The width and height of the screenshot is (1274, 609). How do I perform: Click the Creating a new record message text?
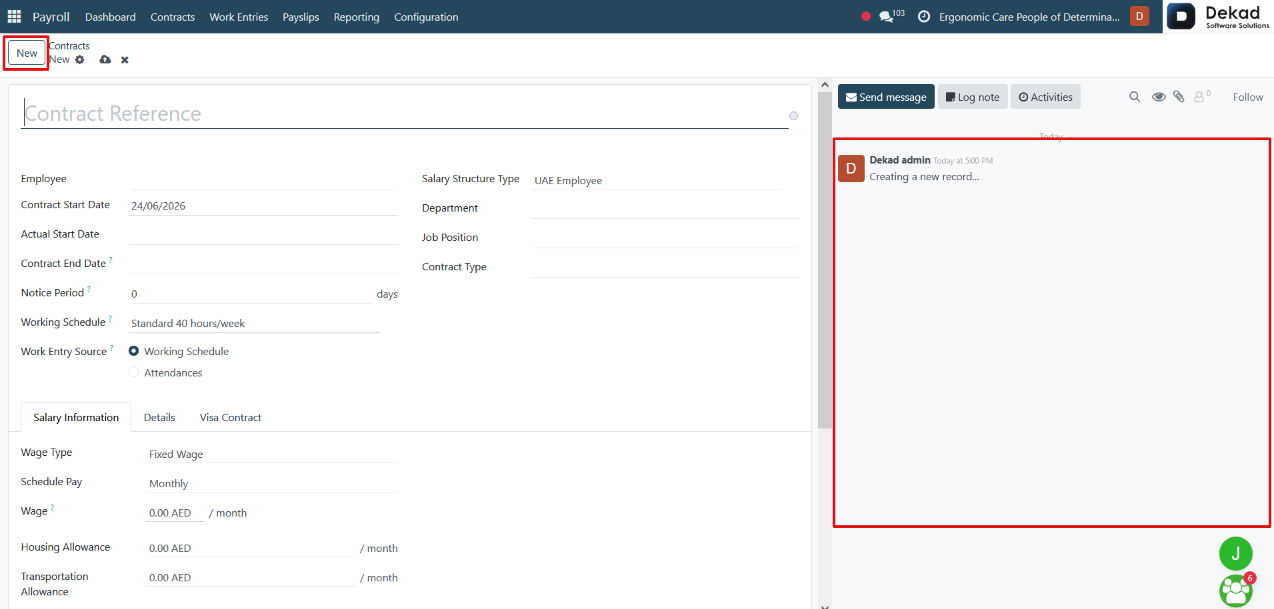click(924, 177)
